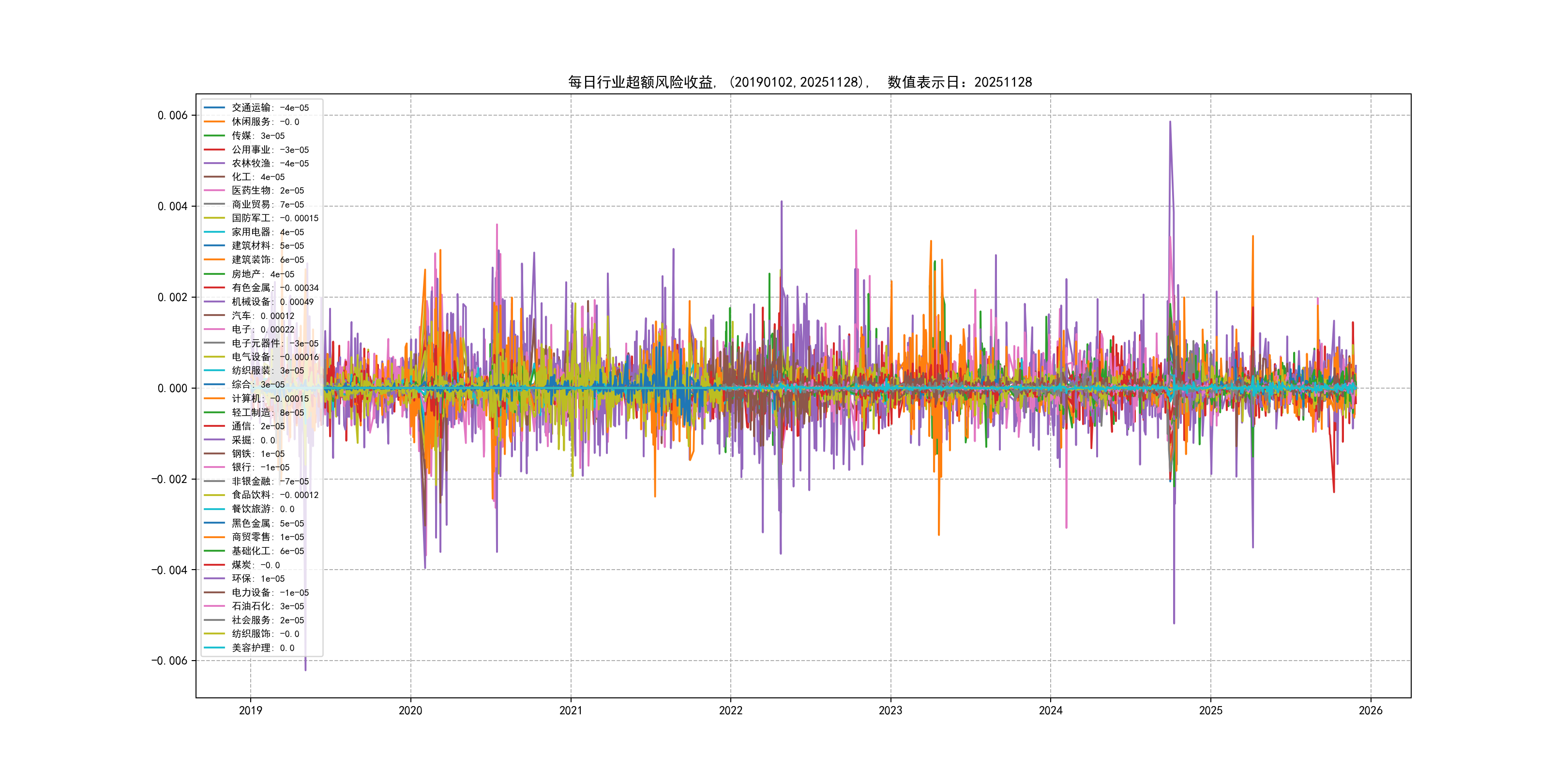Click the 0.000 y-axis tick label

point(172,388)
